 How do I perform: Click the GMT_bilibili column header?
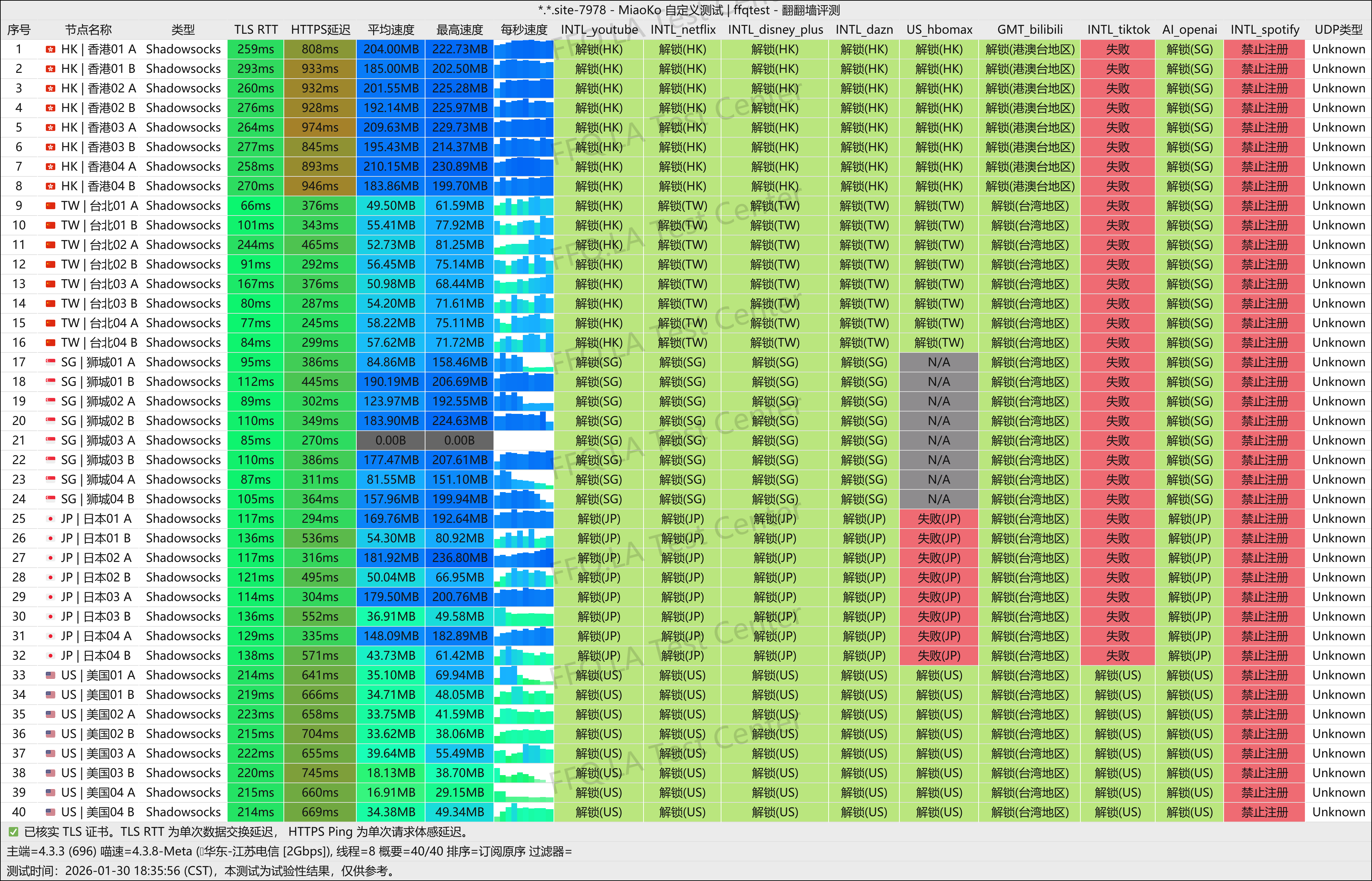pyautogui.click(x=1030, y=30)
